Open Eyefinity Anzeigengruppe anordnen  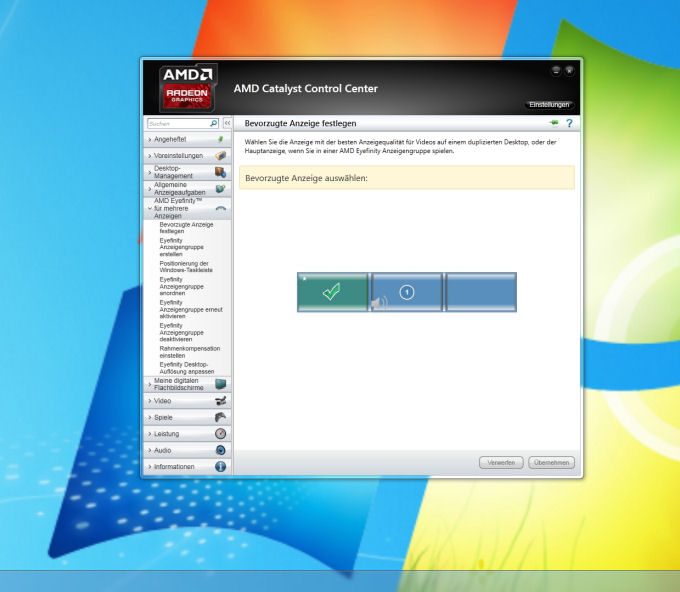tap(181, 286)
